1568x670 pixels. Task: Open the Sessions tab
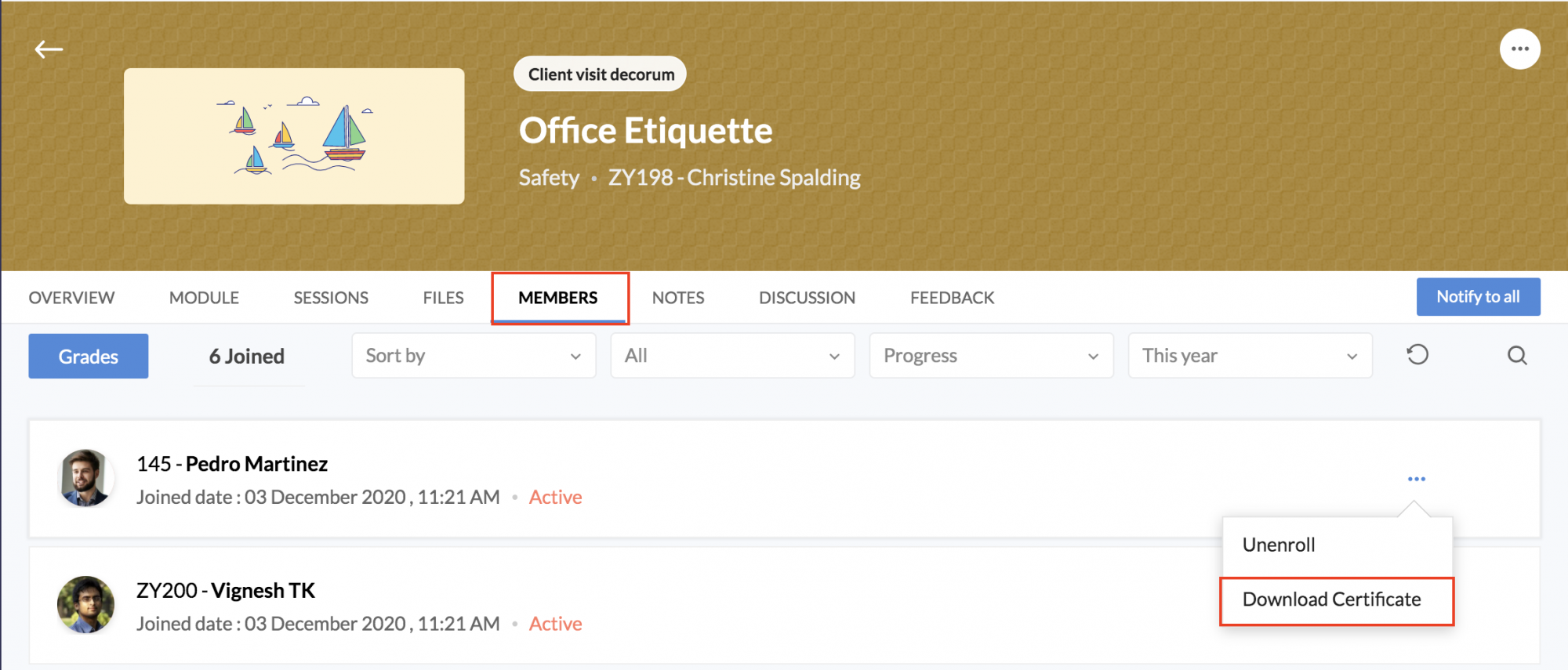click(x=331, y=298)
